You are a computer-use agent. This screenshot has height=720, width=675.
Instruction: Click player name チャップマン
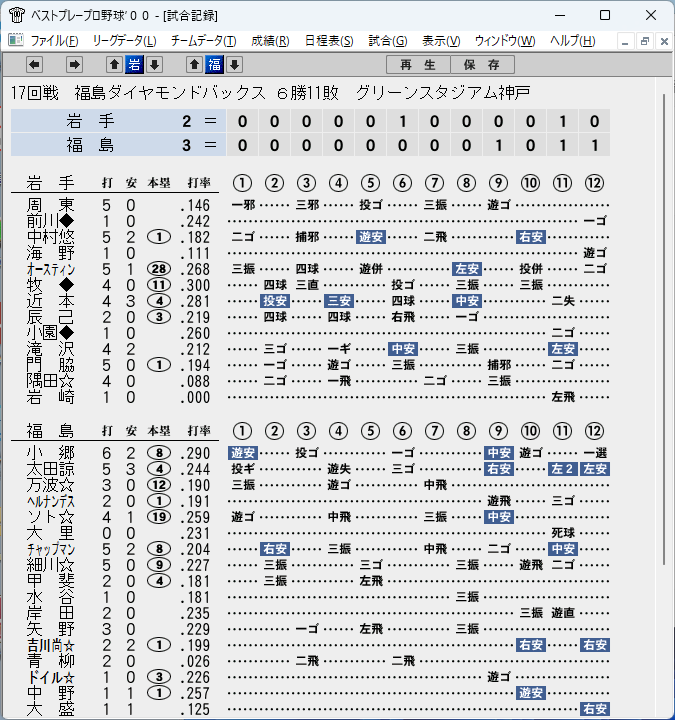(x=51, y=549)
